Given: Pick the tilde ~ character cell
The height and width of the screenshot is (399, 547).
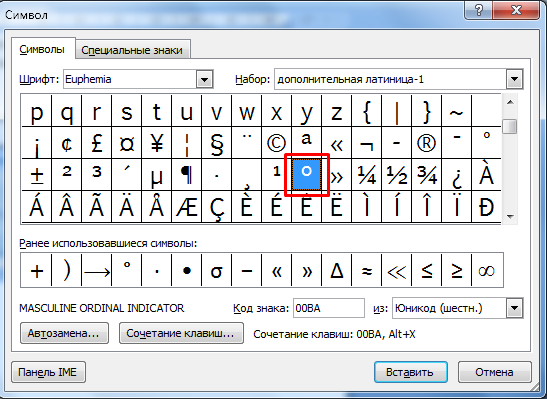Looking at the screenshot, I should pyautogui.click(x=456, y=111).
